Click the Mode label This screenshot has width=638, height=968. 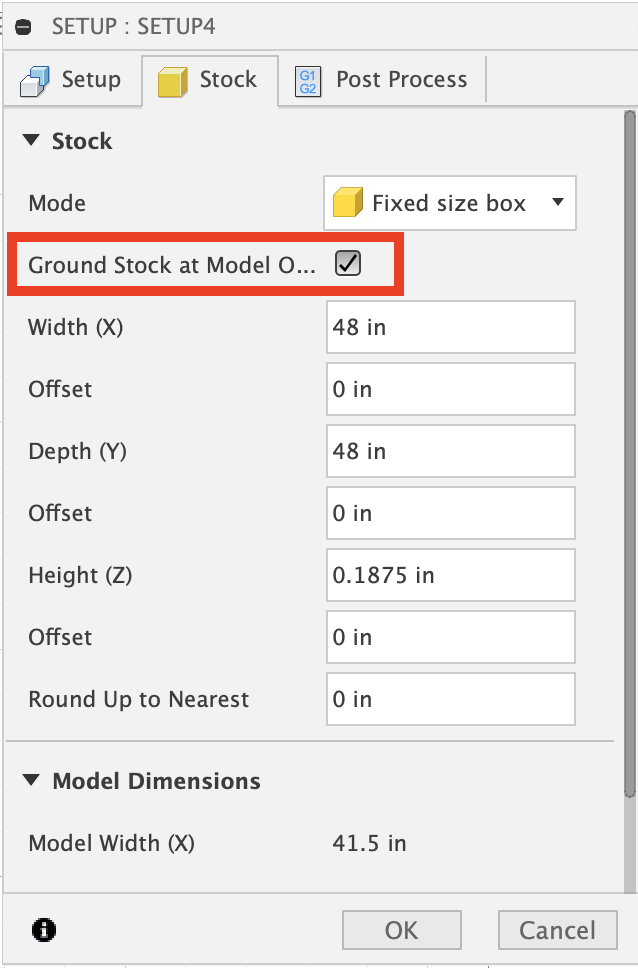[x=57, y=203]
